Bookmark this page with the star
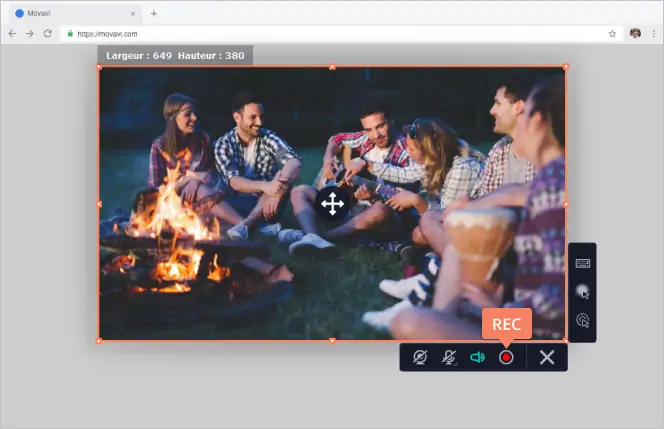 coord(612,33)
